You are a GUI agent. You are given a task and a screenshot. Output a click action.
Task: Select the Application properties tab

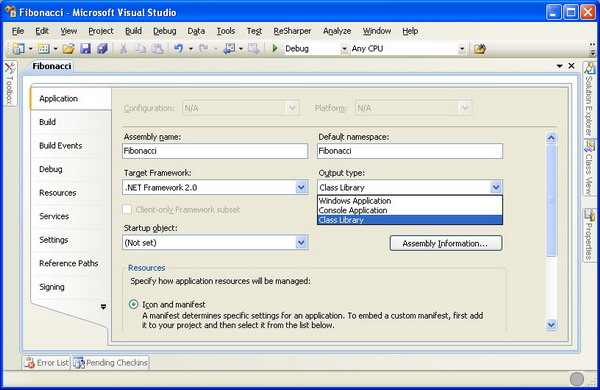click(71, 99)
